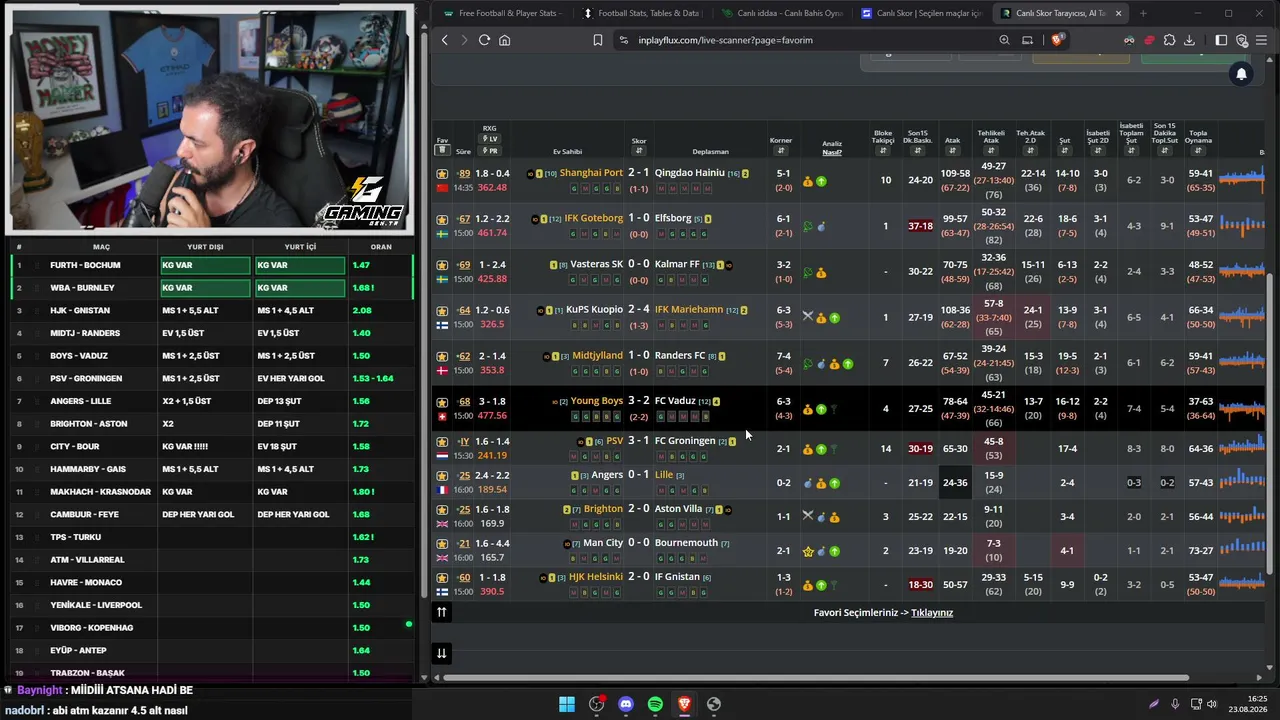Toggle favorite star for IFK Goteborg match
The width and height of the screenshot is (1280, 720).
tap(442, 219)
